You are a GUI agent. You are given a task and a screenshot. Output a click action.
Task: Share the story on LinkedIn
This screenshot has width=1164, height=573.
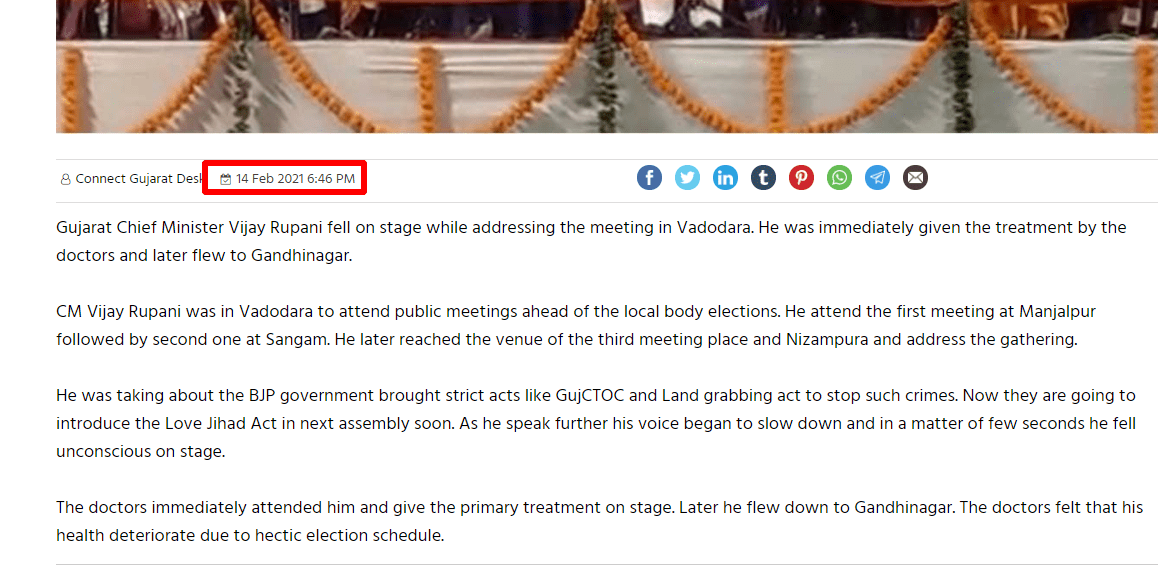click(725, 178)
